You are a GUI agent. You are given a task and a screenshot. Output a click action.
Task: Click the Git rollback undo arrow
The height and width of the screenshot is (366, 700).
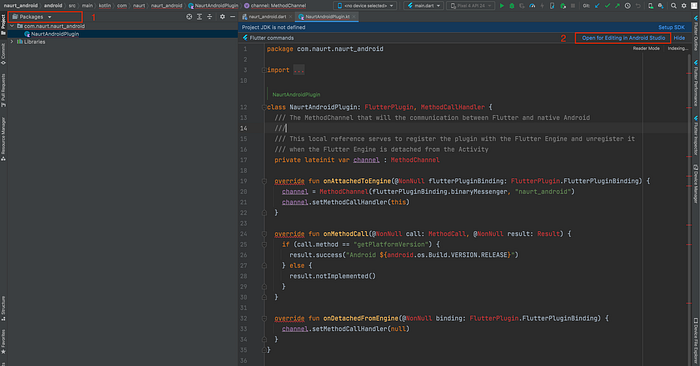(638, 6)
